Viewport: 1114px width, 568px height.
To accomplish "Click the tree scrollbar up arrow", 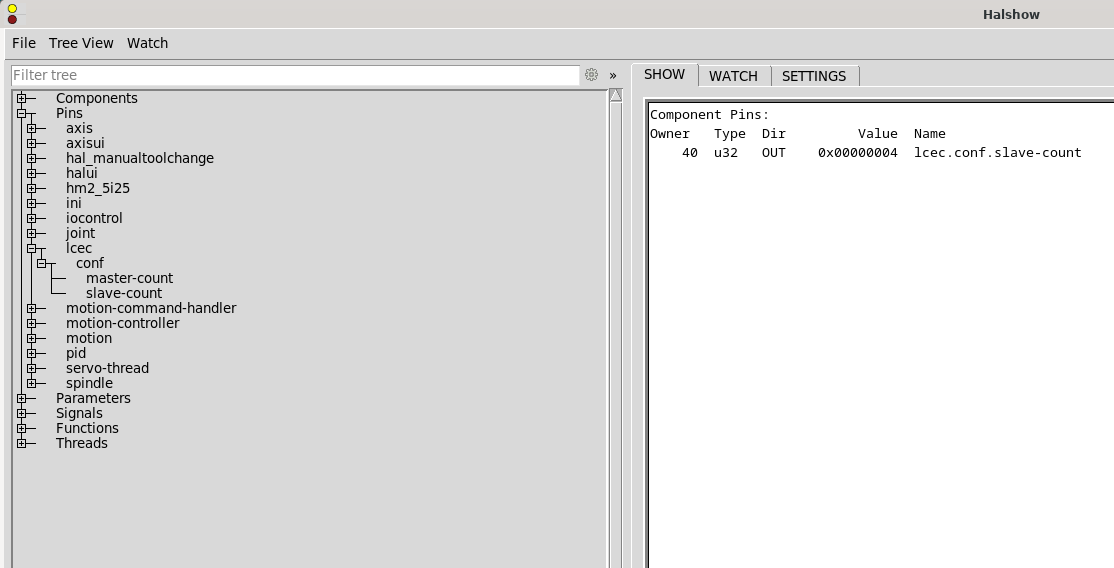I will [x=616, y=95].
